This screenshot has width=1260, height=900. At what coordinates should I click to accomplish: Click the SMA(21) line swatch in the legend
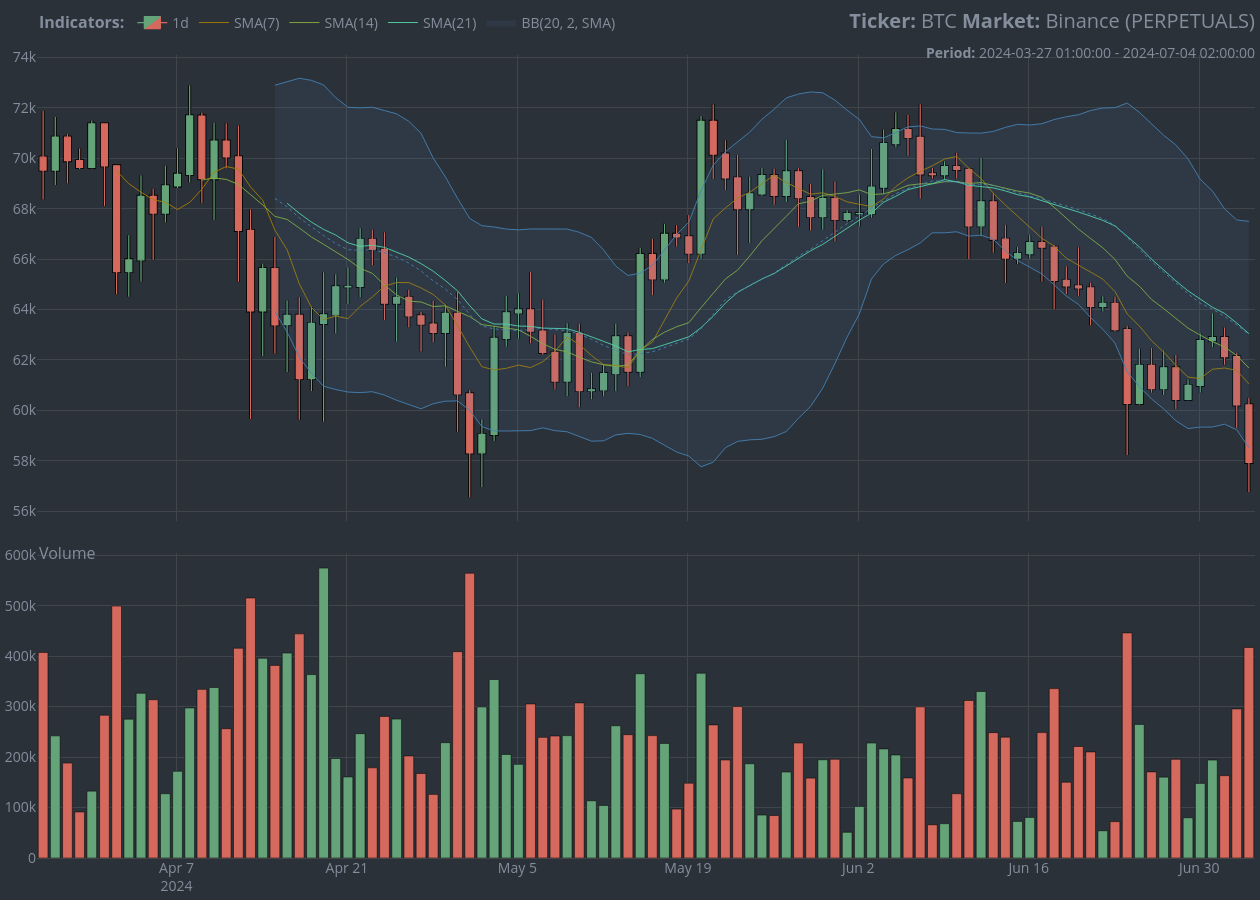(x=403, y=22)
